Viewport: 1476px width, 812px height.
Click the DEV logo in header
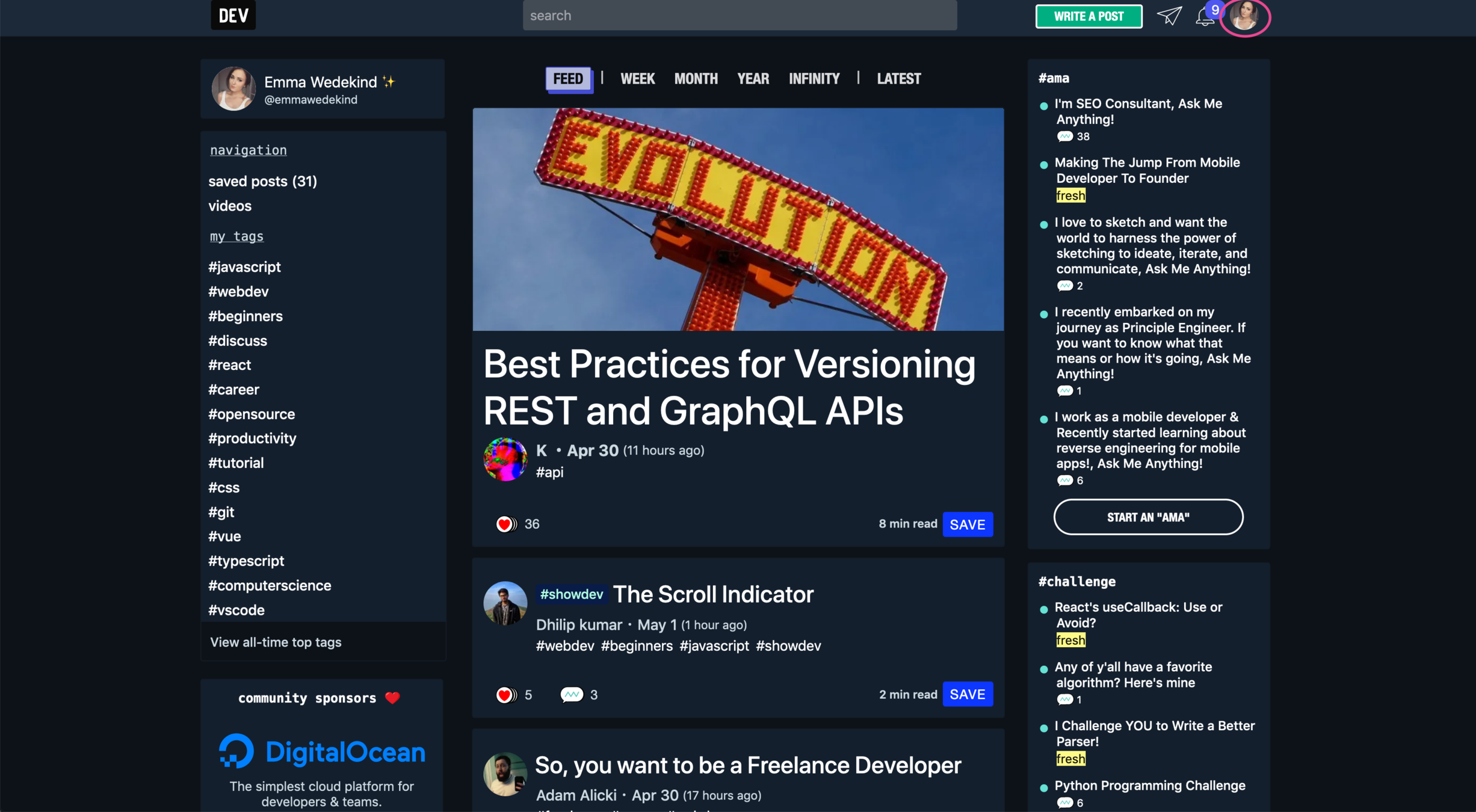click(233, 15)
